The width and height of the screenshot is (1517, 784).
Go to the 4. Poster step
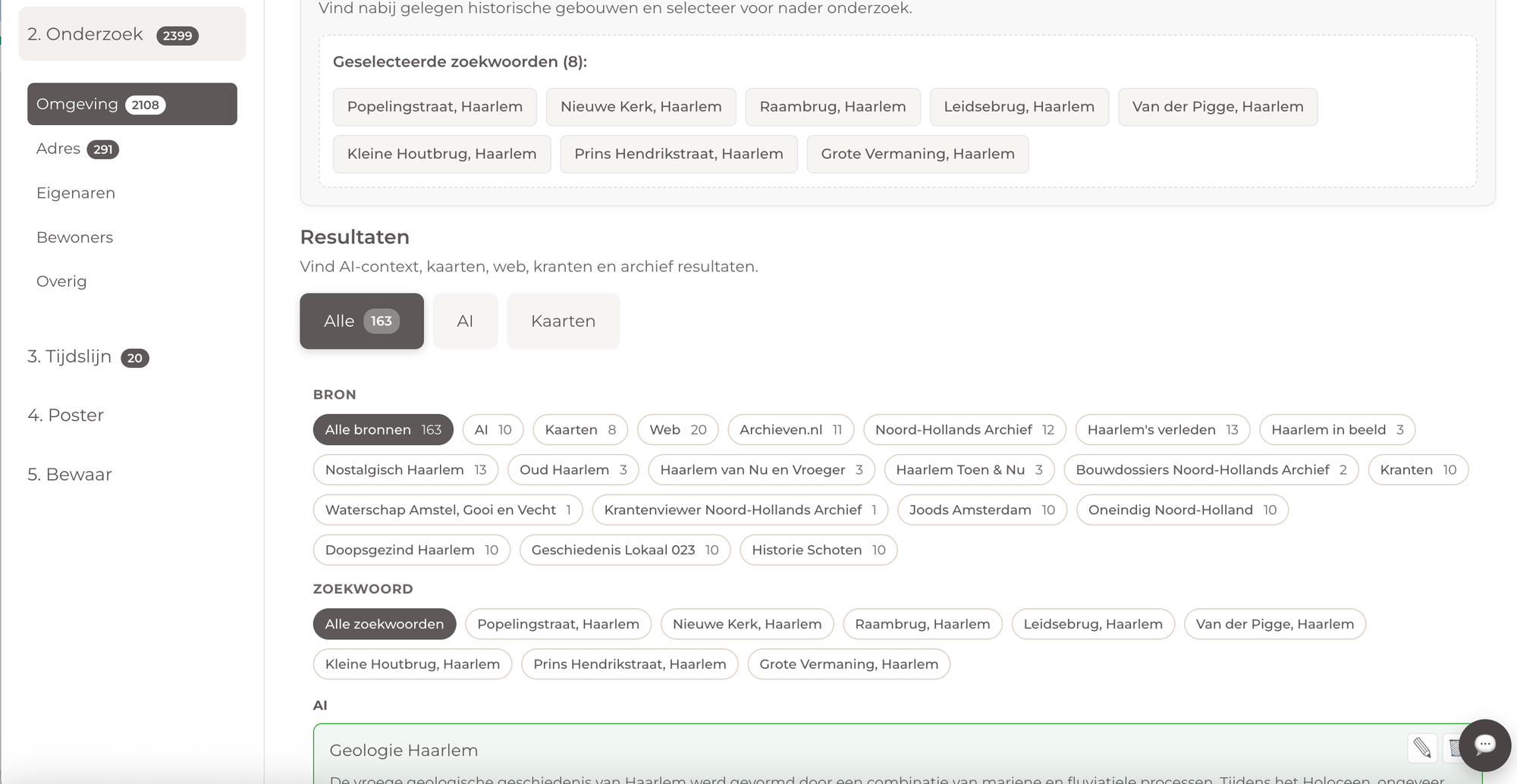[x=65, y=416]
